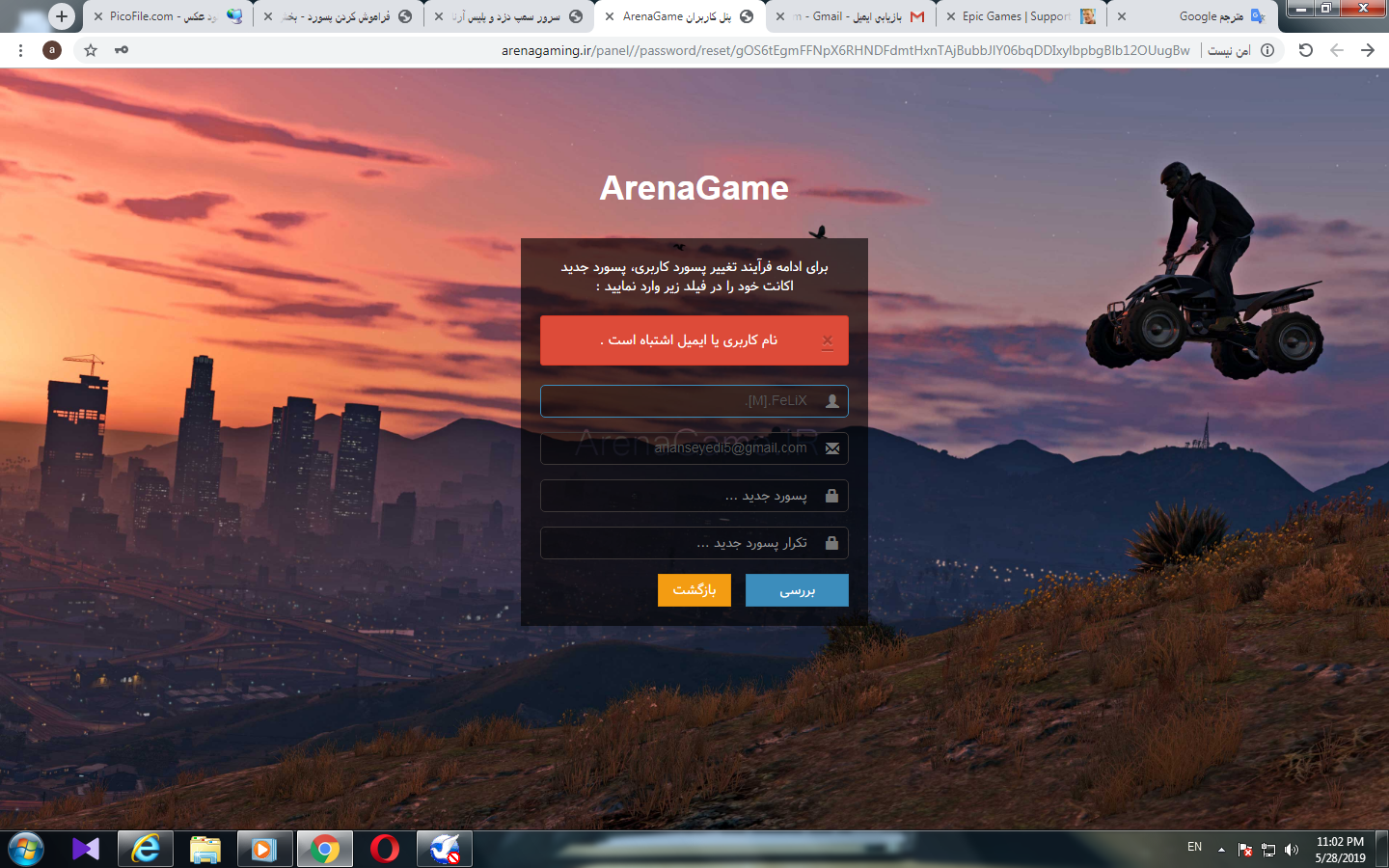
Task: Open the volume control in the tray
Action: [x=1292, y=850]
